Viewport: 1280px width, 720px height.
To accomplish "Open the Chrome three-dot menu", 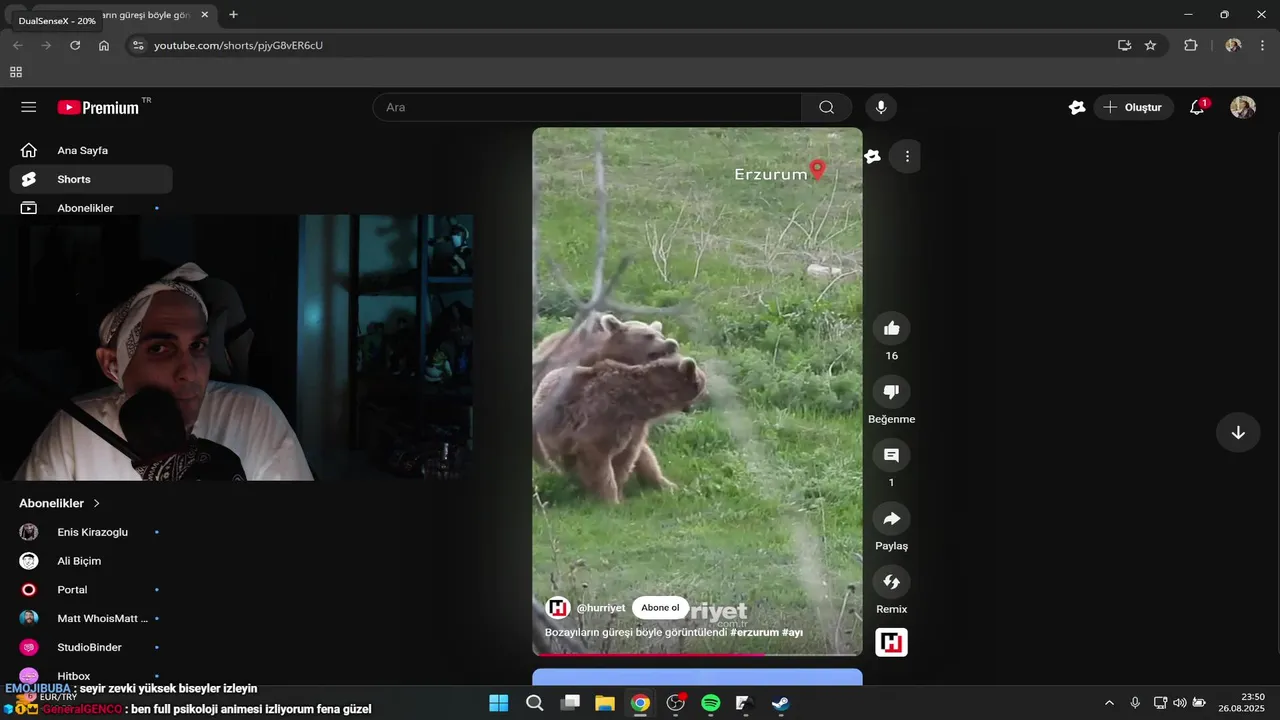I will 1262,45.
